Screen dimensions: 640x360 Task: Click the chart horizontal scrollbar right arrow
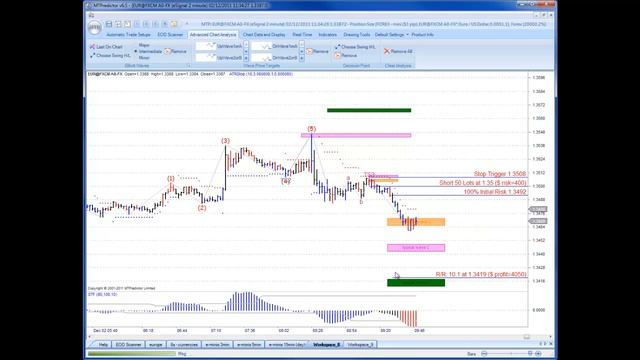[551, 337]
